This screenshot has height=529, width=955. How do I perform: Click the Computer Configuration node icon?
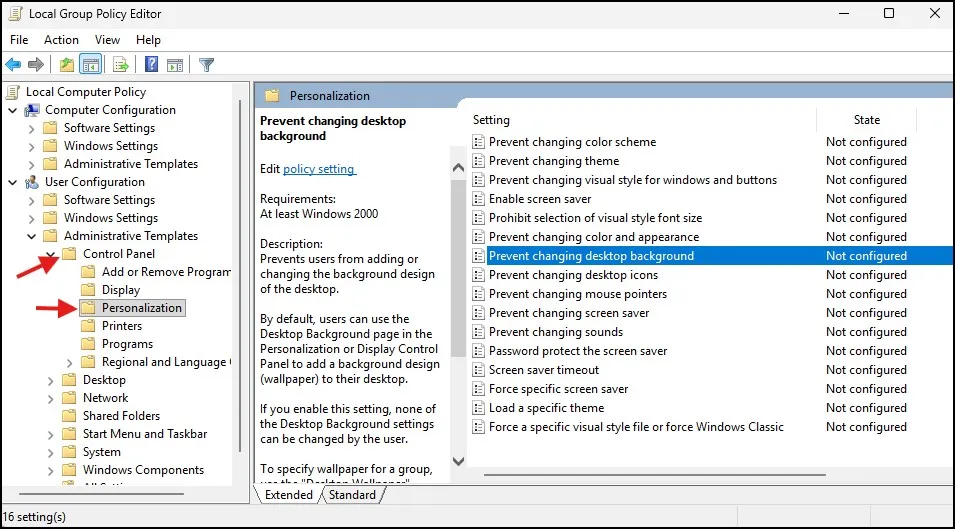(x=32, y=110)
